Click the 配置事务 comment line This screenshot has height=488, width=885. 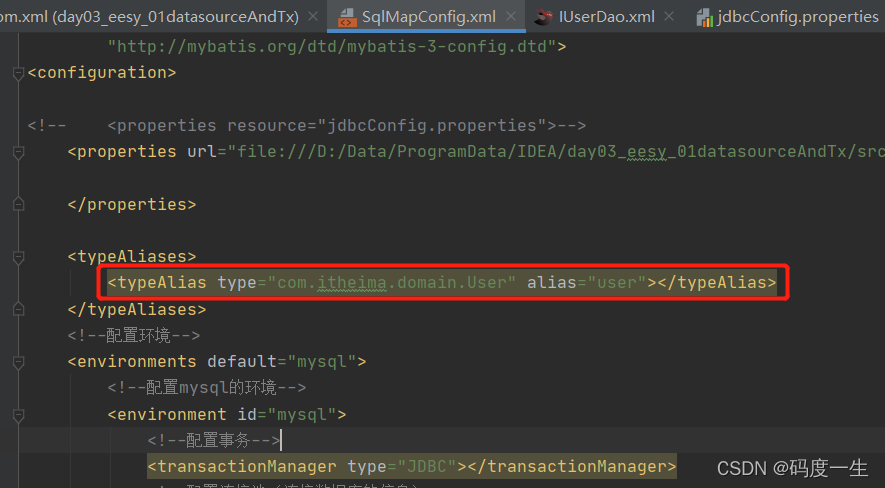(214, 441)
